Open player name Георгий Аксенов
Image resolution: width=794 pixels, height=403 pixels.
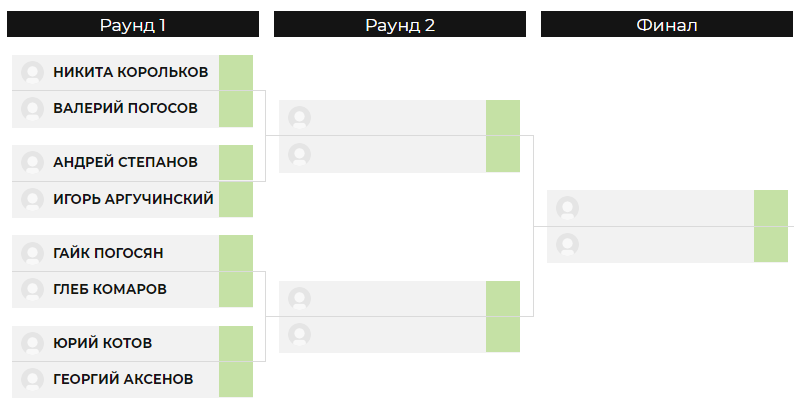pos(123,379)
